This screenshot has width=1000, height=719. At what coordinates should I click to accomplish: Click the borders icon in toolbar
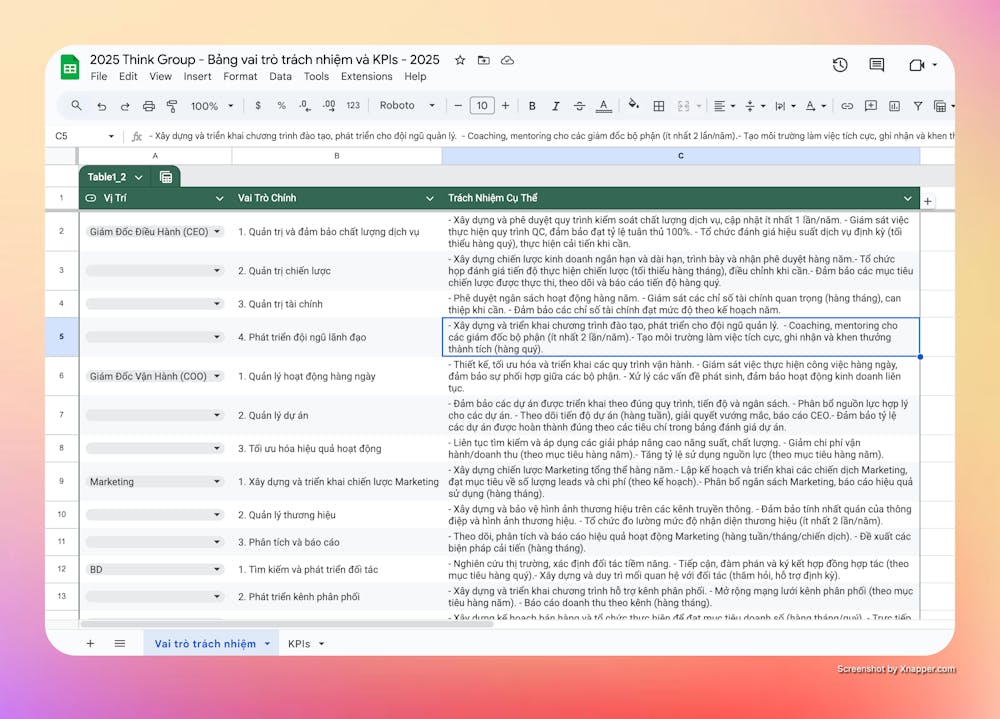pyautogui.click(x=661, y=106)
